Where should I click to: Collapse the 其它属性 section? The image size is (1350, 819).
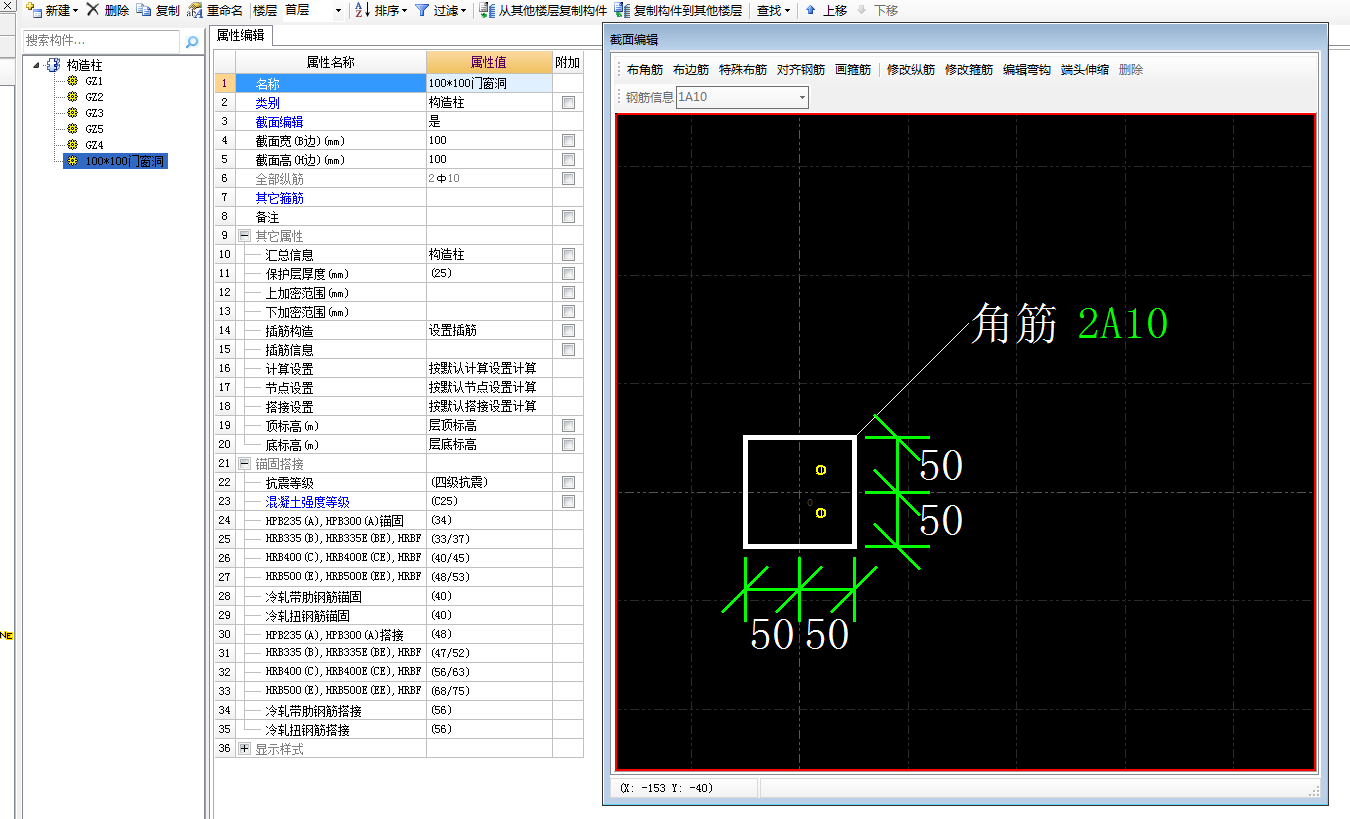(x=244, y=236)
